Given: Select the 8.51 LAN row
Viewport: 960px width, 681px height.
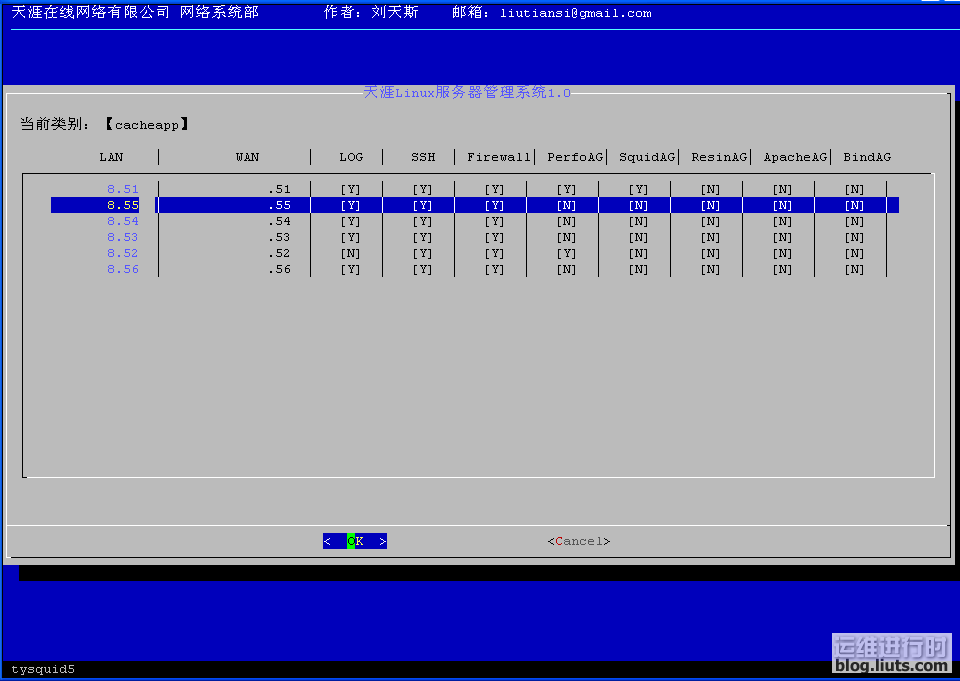Looking at the screenshot, I should (x=122, y=189).
